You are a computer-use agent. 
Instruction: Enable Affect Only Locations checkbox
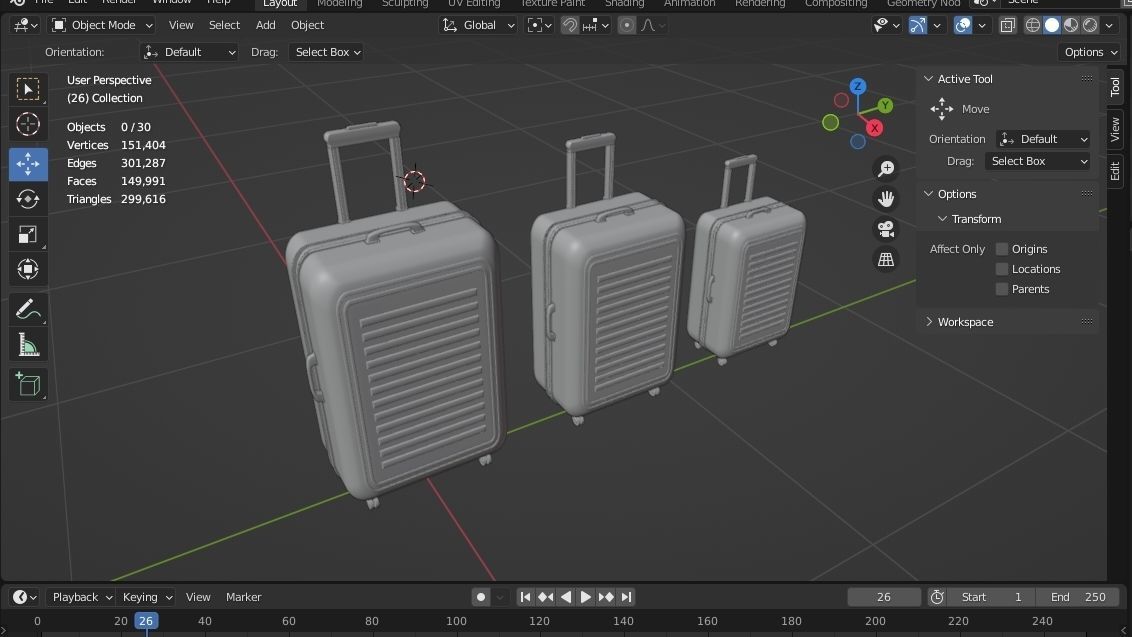click(x=1001, y=269)
